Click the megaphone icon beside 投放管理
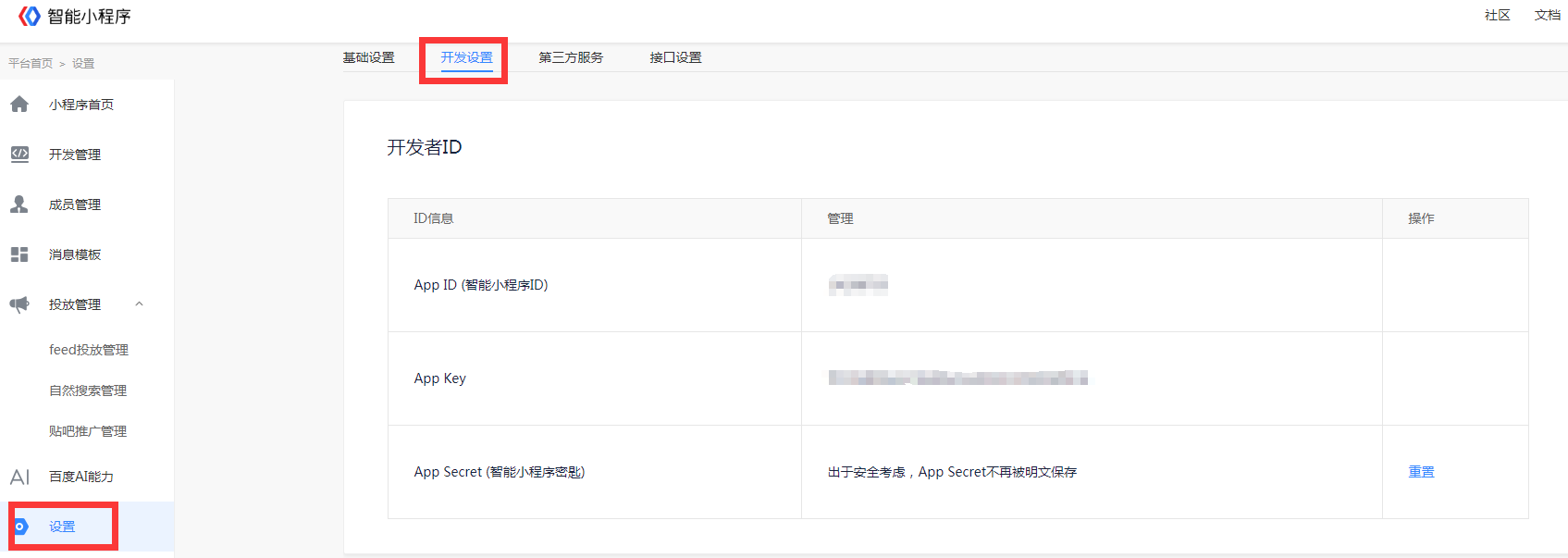Viewport: 1568px width, 558px height. [19, 304]
